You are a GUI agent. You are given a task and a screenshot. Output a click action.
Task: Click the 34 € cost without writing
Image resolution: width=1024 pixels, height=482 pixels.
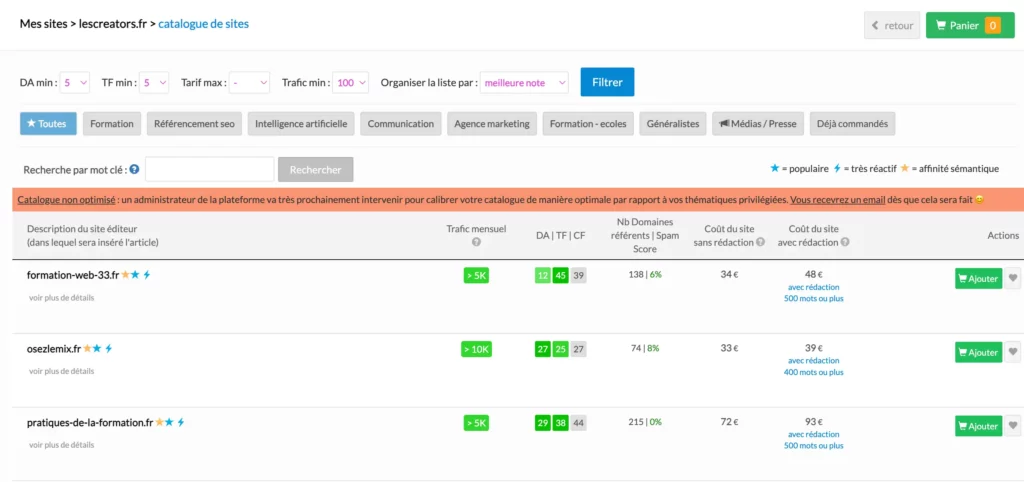tap(729, 275)
